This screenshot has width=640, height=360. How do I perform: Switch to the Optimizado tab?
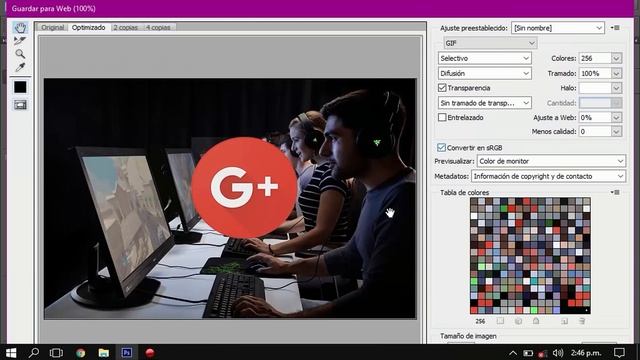pos(89,27)
